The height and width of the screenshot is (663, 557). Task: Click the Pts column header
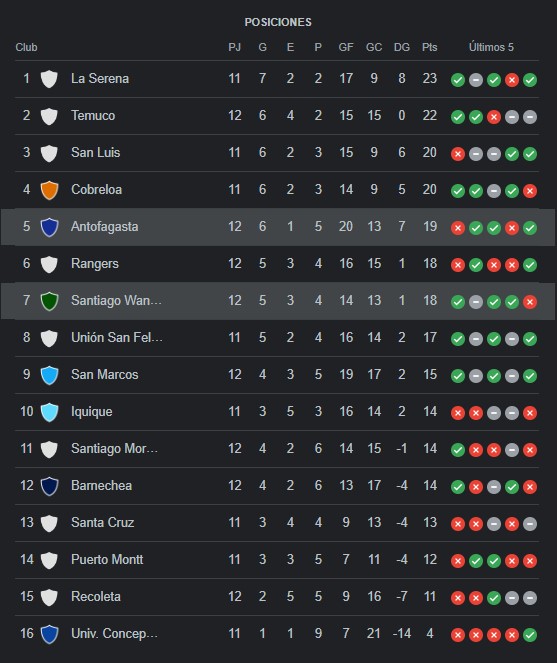[429, 47]
